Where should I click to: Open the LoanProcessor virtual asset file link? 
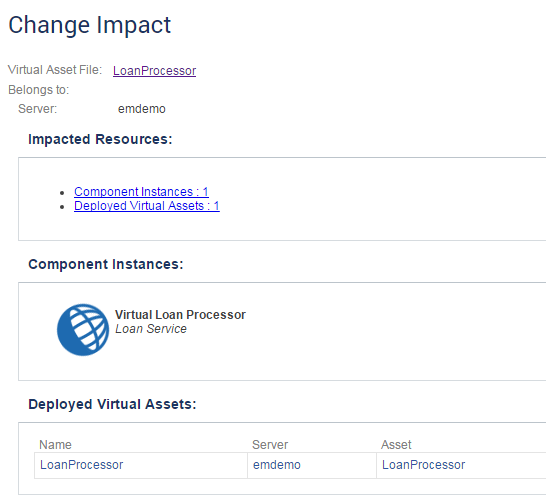coord(155,71)
